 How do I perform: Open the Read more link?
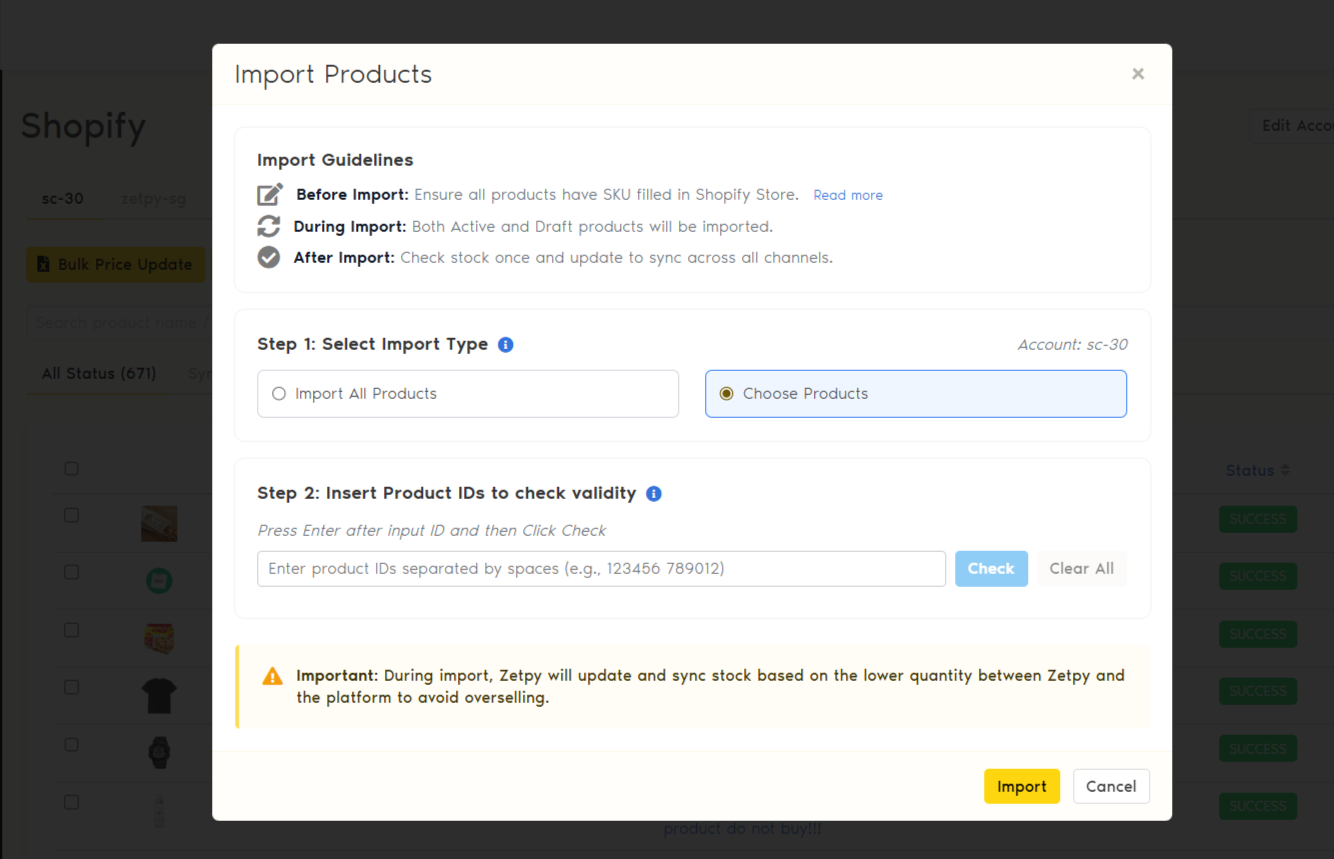tap(848, 195)
